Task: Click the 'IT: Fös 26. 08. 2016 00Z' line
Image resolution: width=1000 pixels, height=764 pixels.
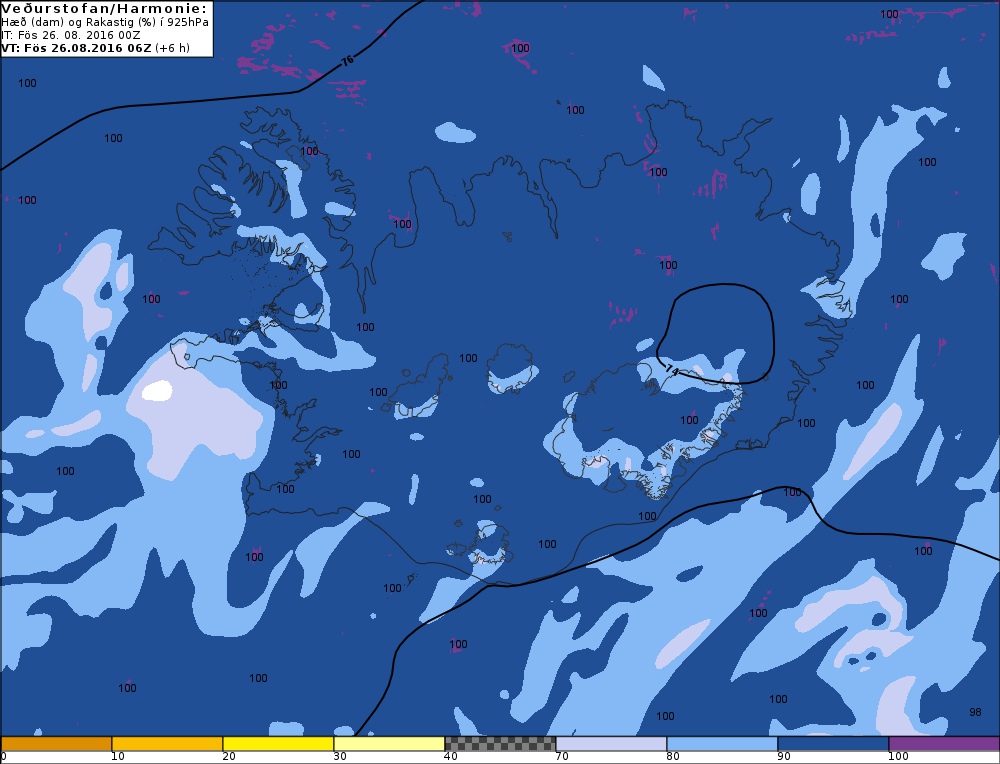Action: pyautogui.click(x=71, y=35)
